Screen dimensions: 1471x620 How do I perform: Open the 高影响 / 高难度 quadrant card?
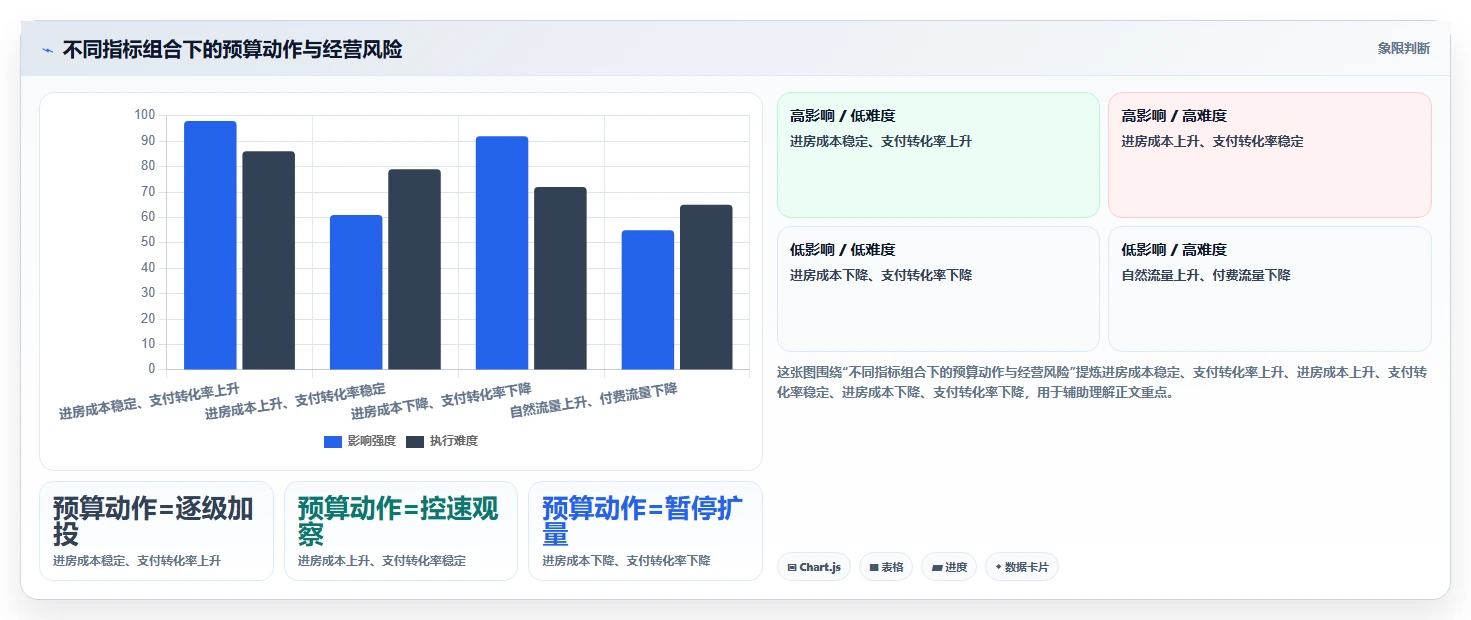(x=1270, y=155)
